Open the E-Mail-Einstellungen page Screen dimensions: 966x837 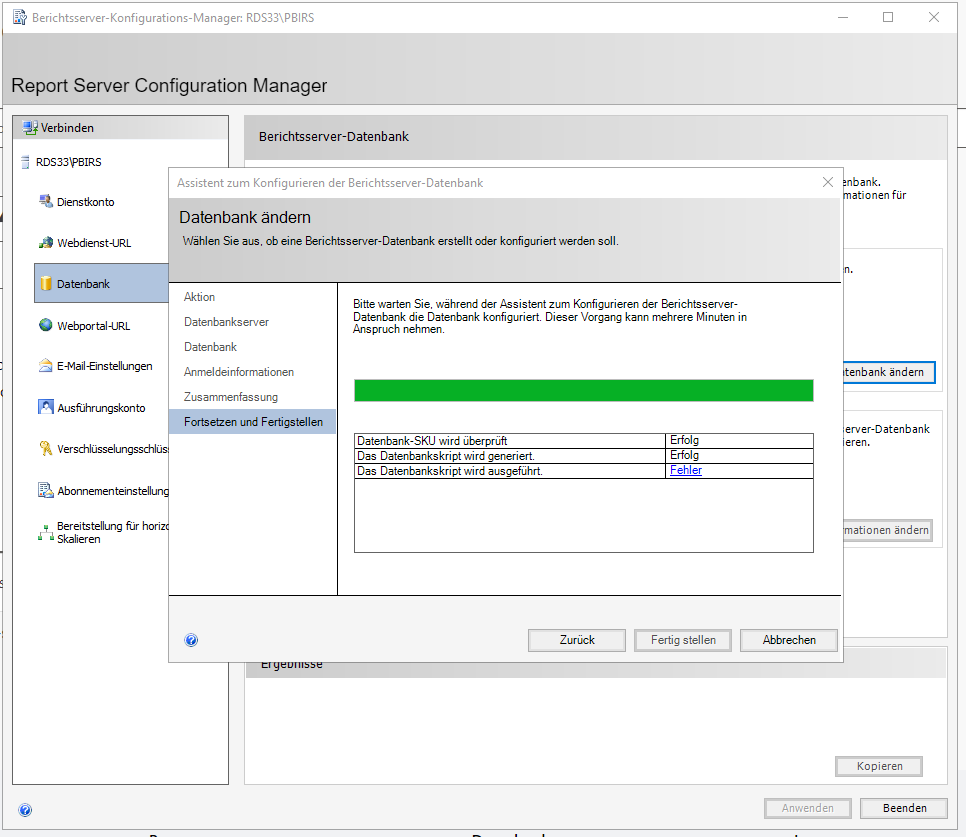pos(105,366)
